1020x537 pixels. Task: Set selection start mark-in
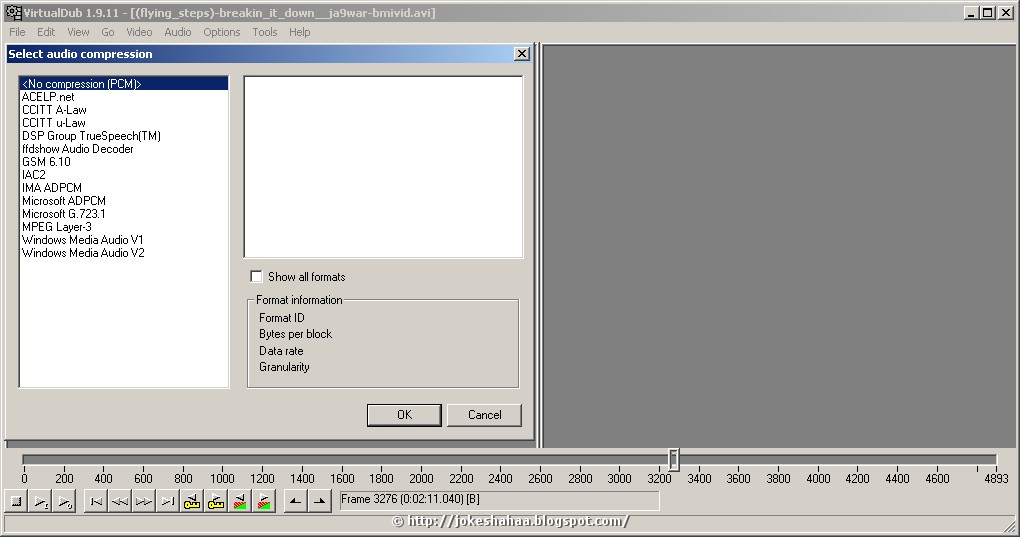click(x=296, y=501)
